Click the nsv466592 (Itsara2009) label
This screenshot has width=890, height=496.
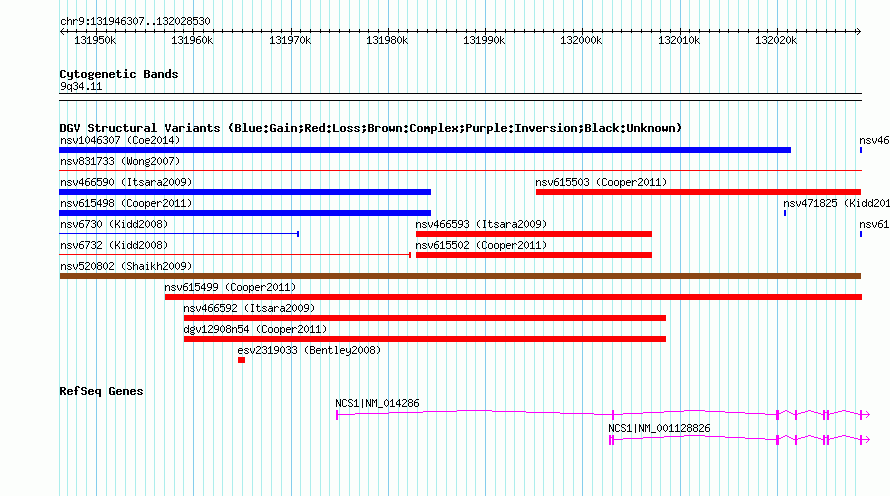(x=249, y=308)
